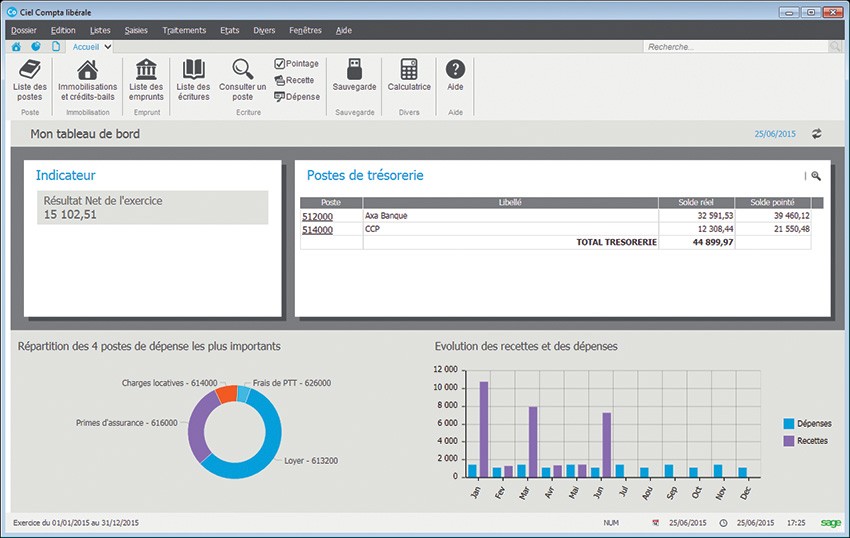Viewport: 850px width, 538px height.
Task: Open the Saisies menu
Action: click(x=136, y=30)
